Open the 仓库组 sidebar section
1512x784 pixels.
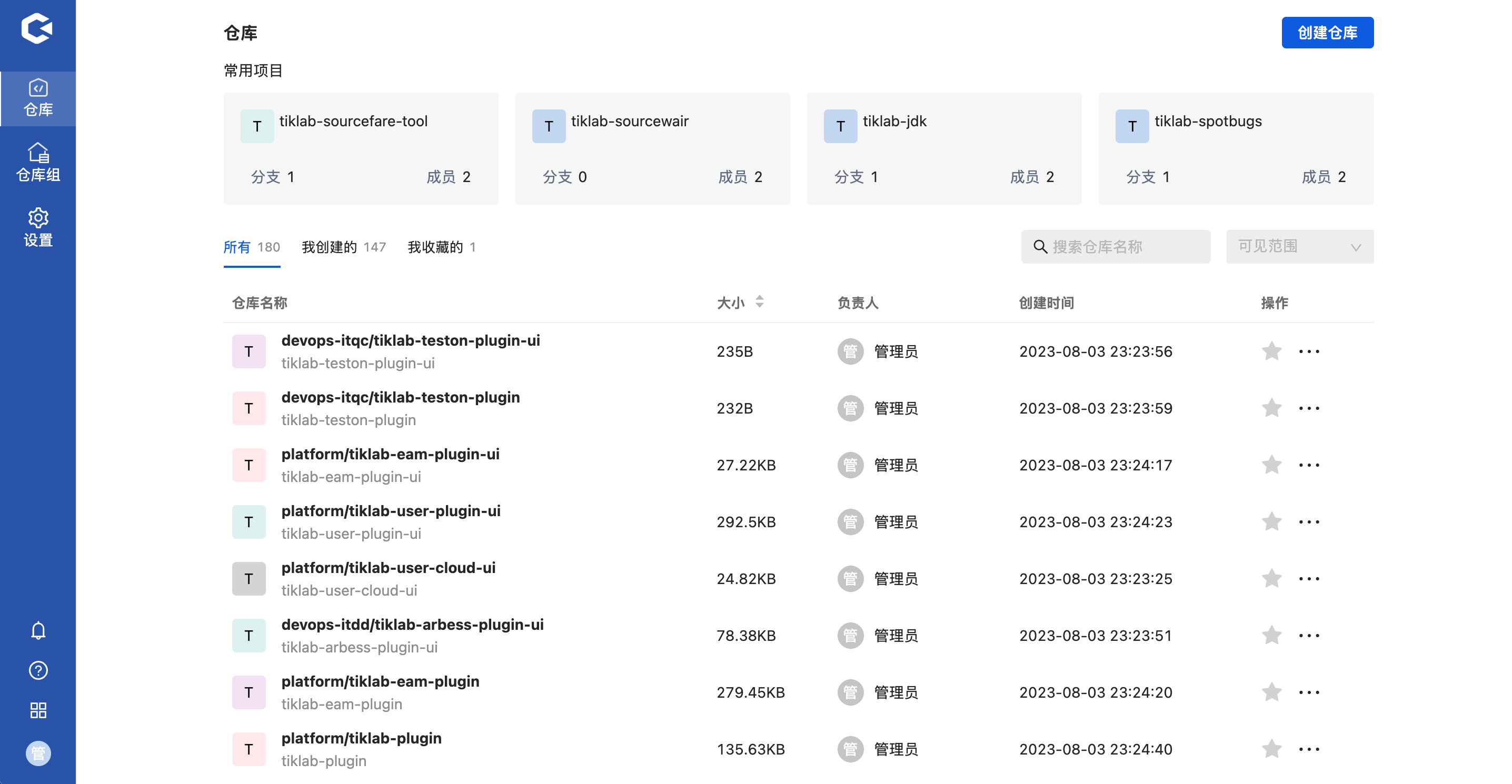point(38,163)
